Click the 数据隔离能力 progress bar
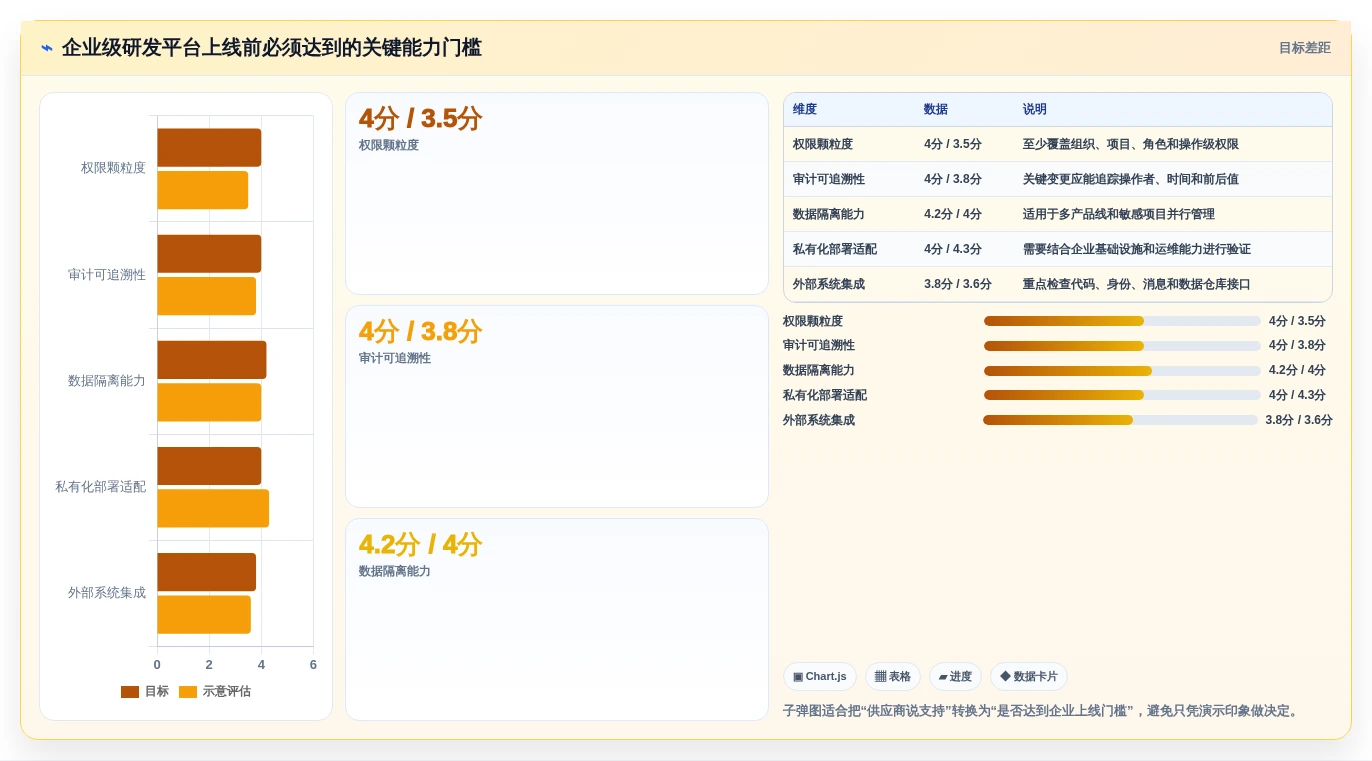The image size is (1372, 761). pyautogui.click(x=1122, y=371)
